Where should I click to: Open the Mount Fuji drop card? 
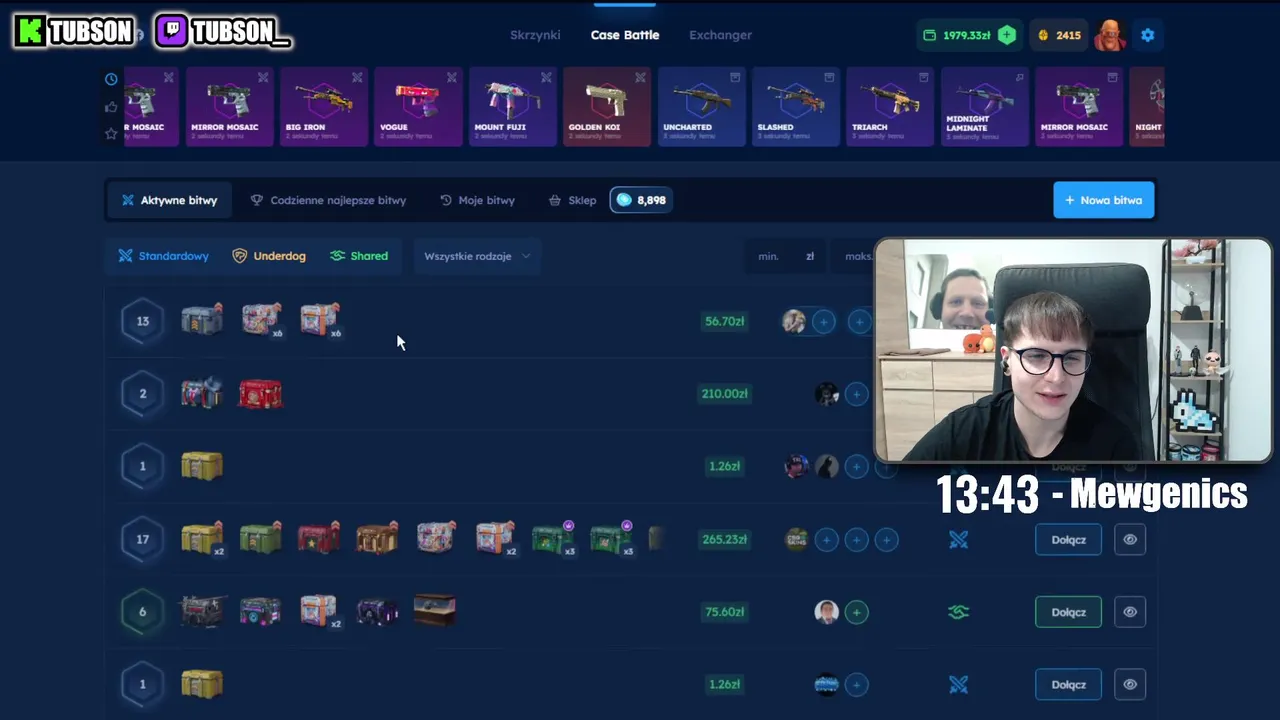coord(513,107)
